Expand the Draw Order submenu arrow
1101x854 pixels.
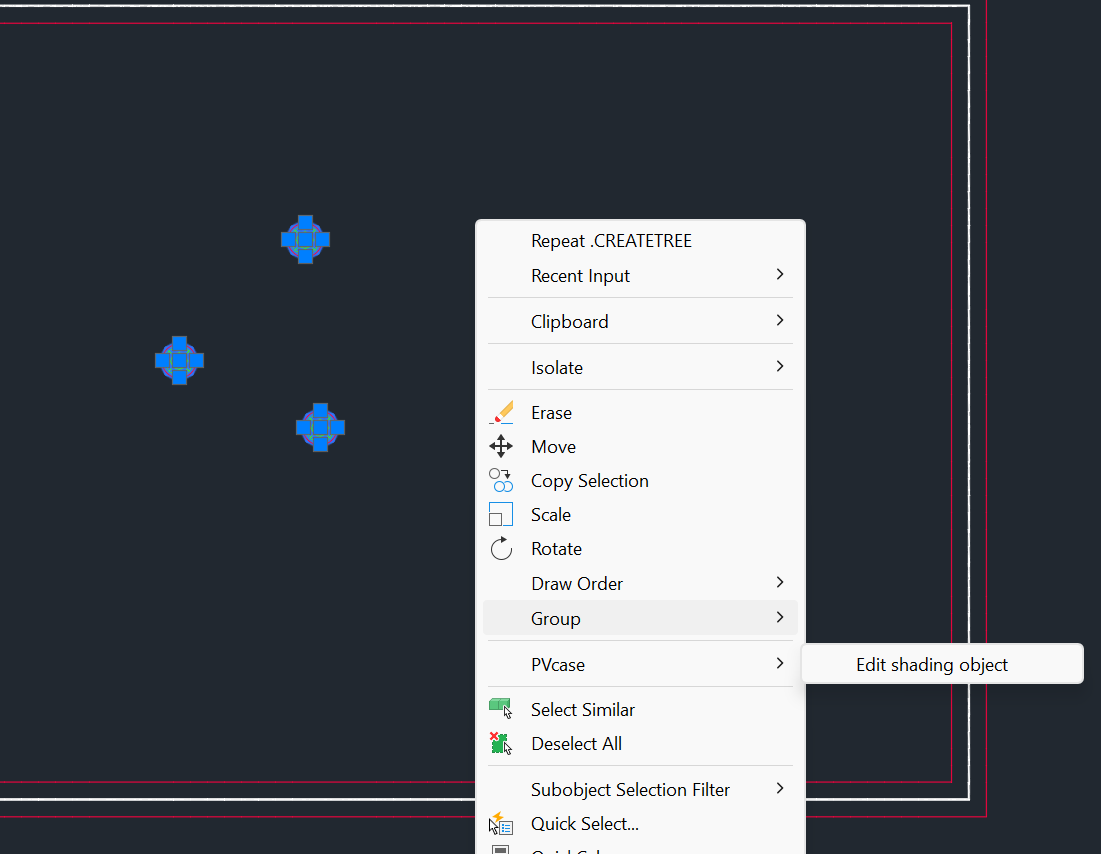pos(780,583)
